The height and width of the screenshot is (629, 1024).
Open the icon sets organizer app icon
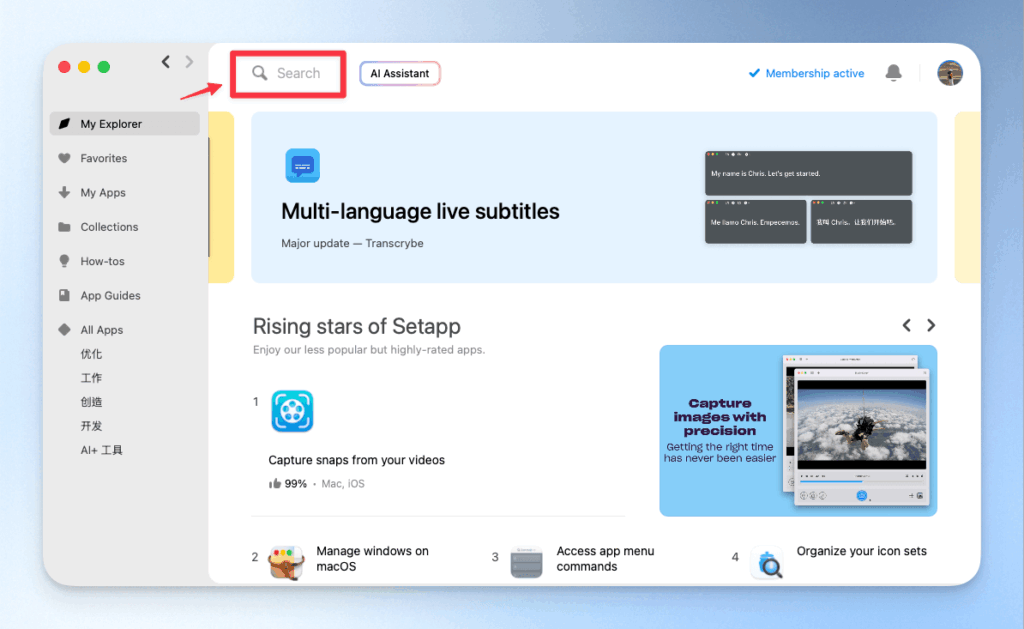[x=767, y=564]
